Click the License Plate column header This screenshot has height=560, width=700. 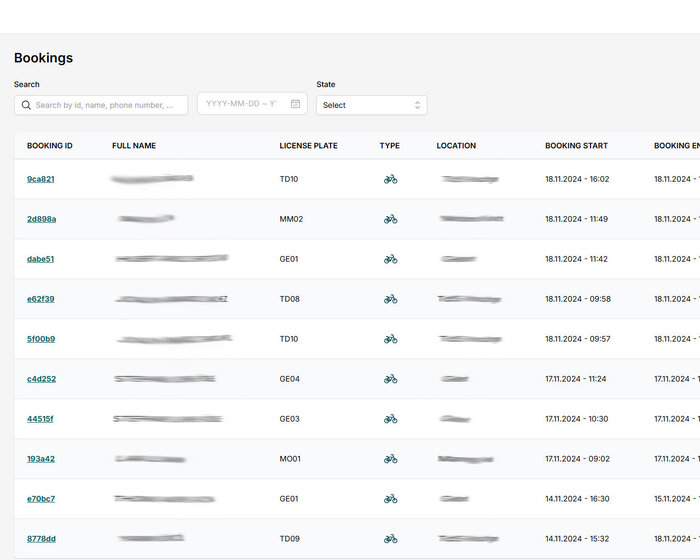point(308,146)
